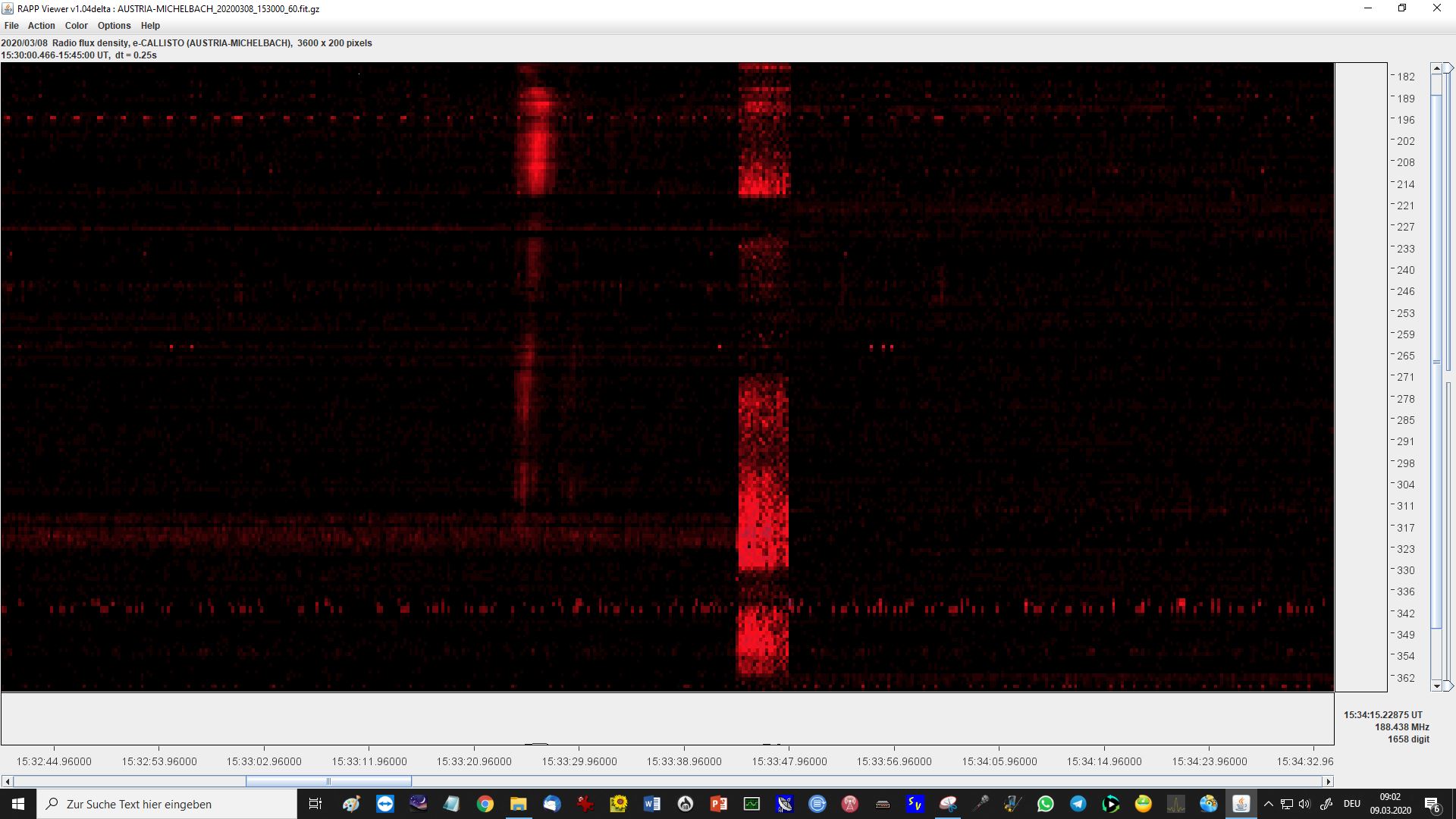Click the Windows Start button
The image size is (1456, 819).
(18, 804)
